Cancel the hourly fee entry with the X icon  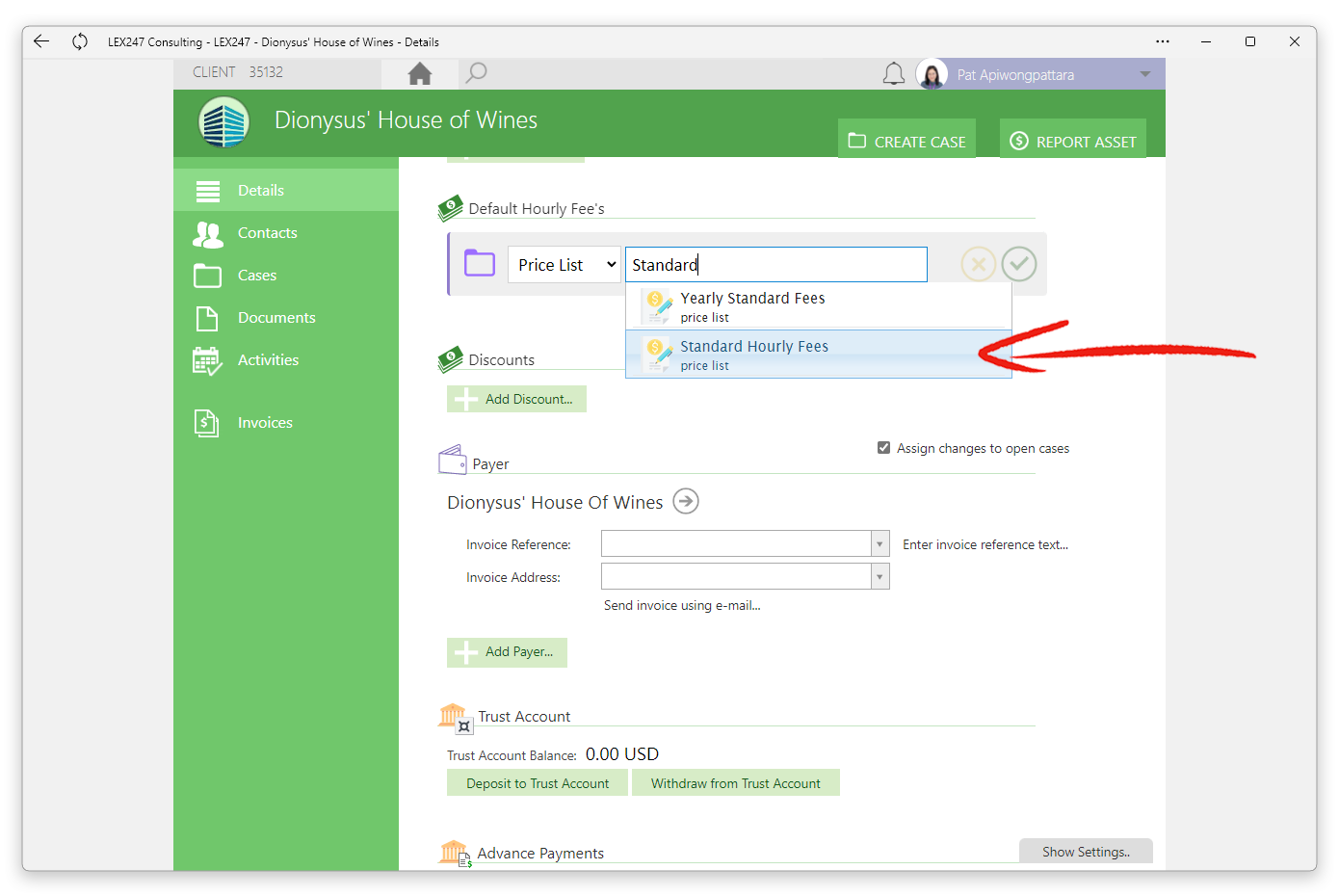point(978,264)
